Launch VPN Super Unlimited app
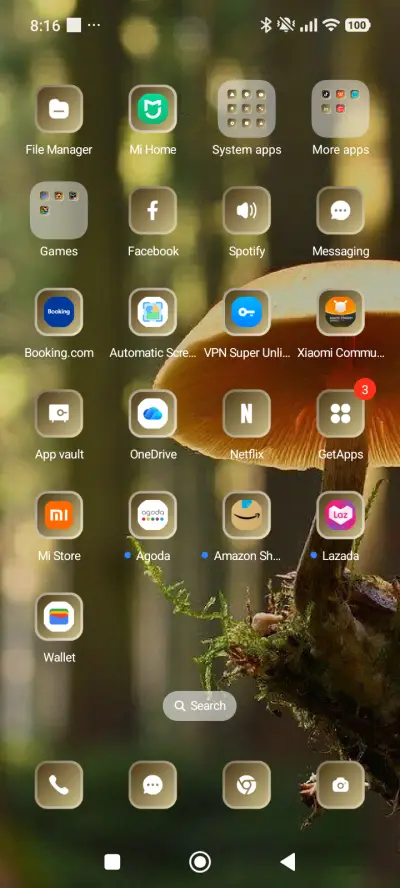The width and height of the screenshot is (400, 888). (x=246, y=312)
